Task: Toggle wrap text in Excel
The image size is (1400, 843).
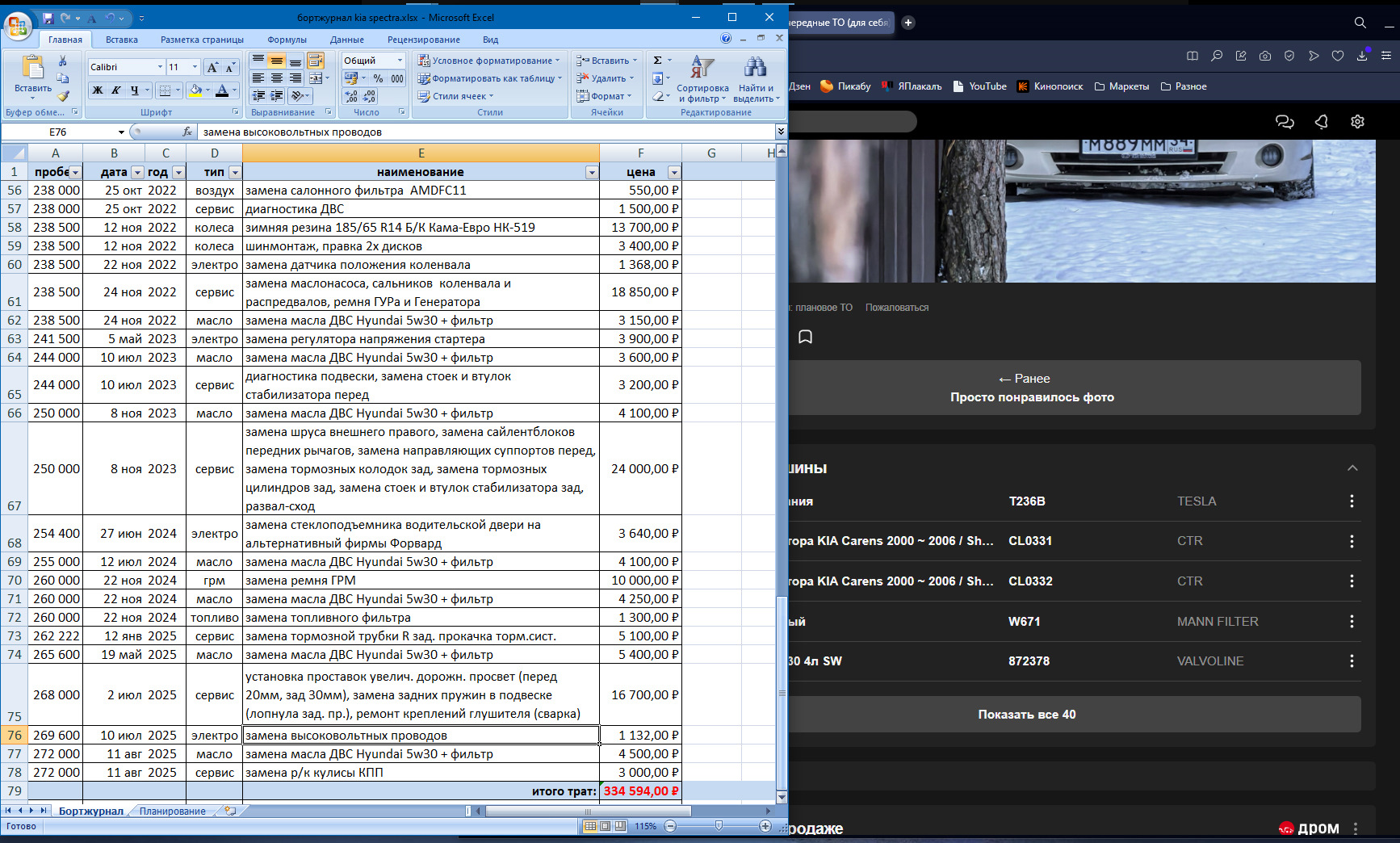Action: (316, 61)
